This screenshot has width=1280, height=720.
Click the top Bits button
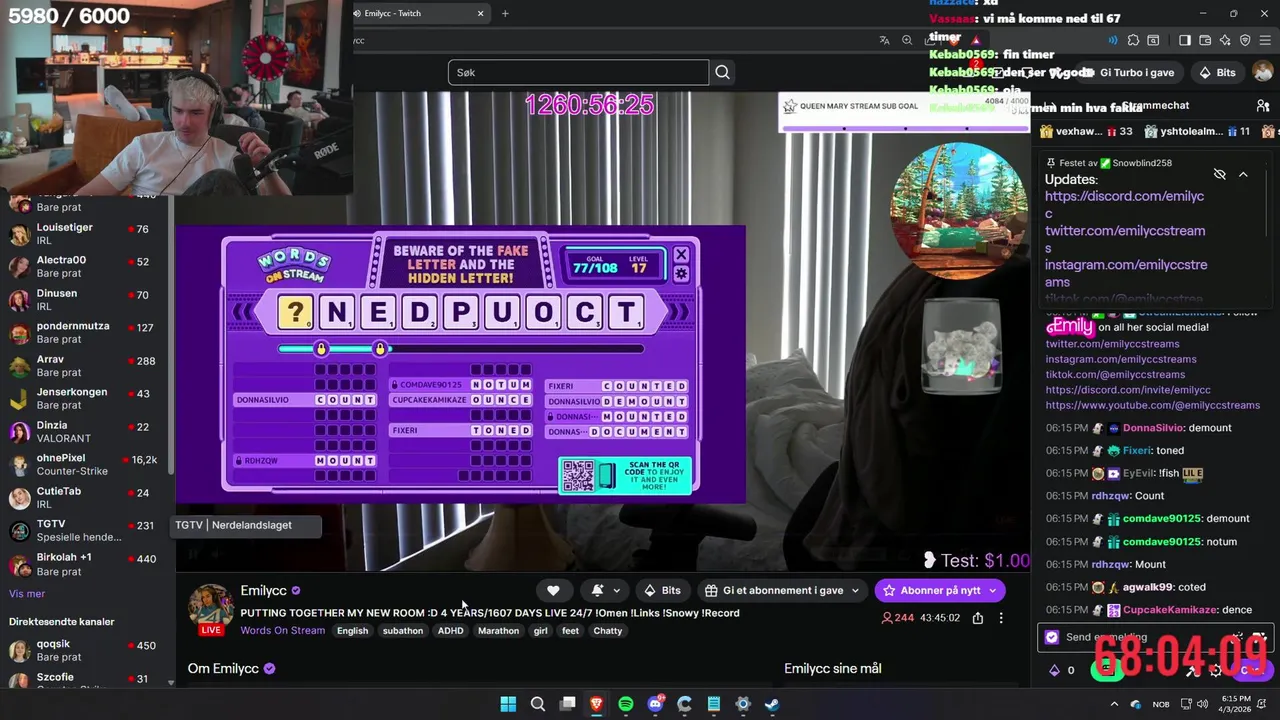(1218, 72)
